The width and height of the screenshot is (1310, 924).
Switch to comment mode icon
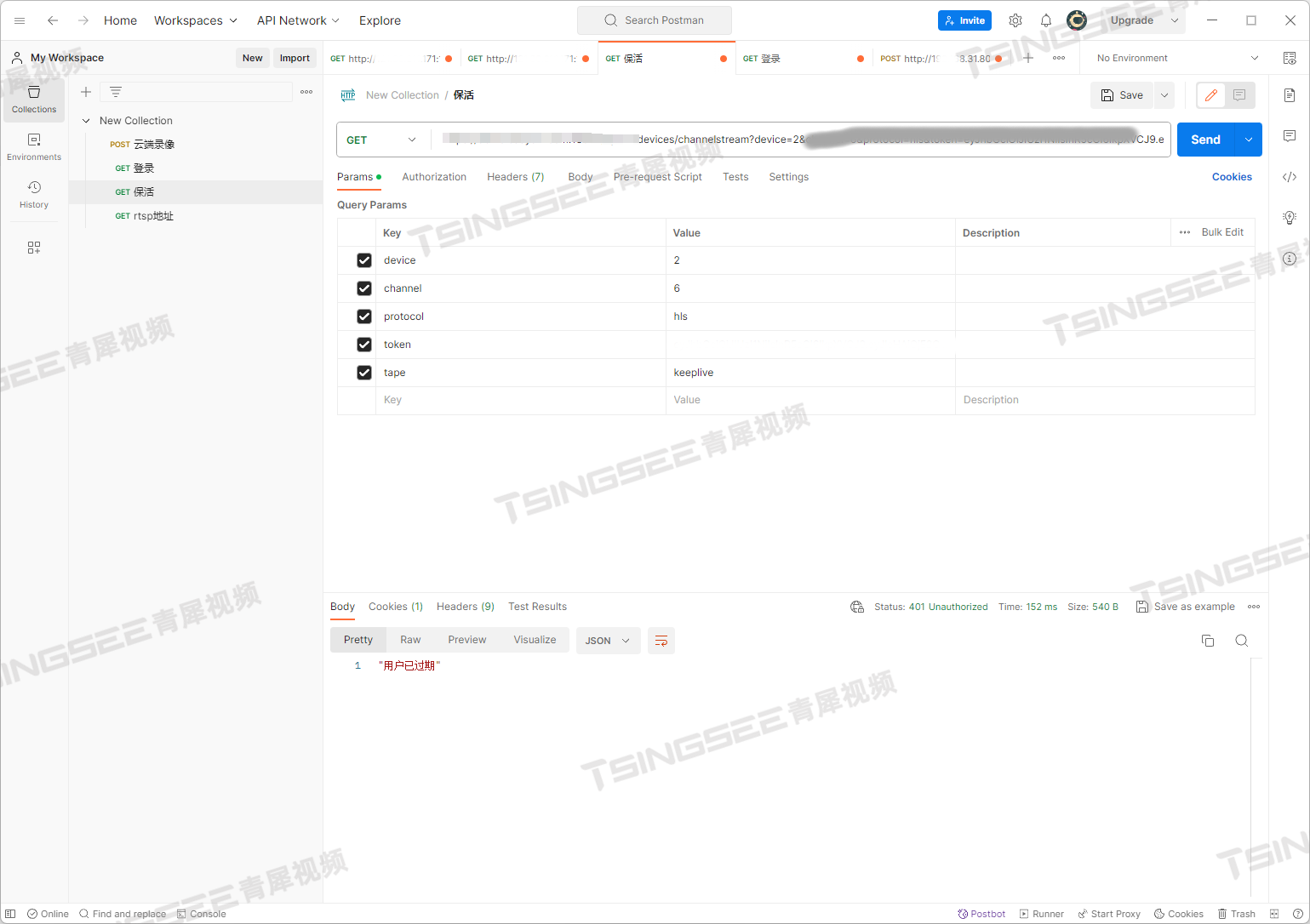click(1239, 95)
